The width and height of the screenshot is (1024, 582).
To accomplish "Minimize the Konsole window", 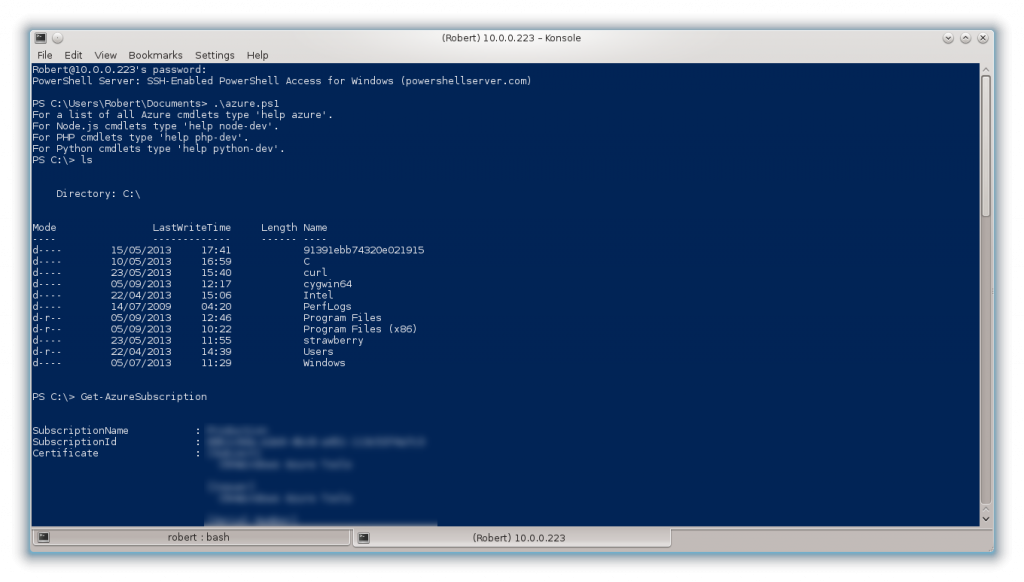I will coord(948,38).
